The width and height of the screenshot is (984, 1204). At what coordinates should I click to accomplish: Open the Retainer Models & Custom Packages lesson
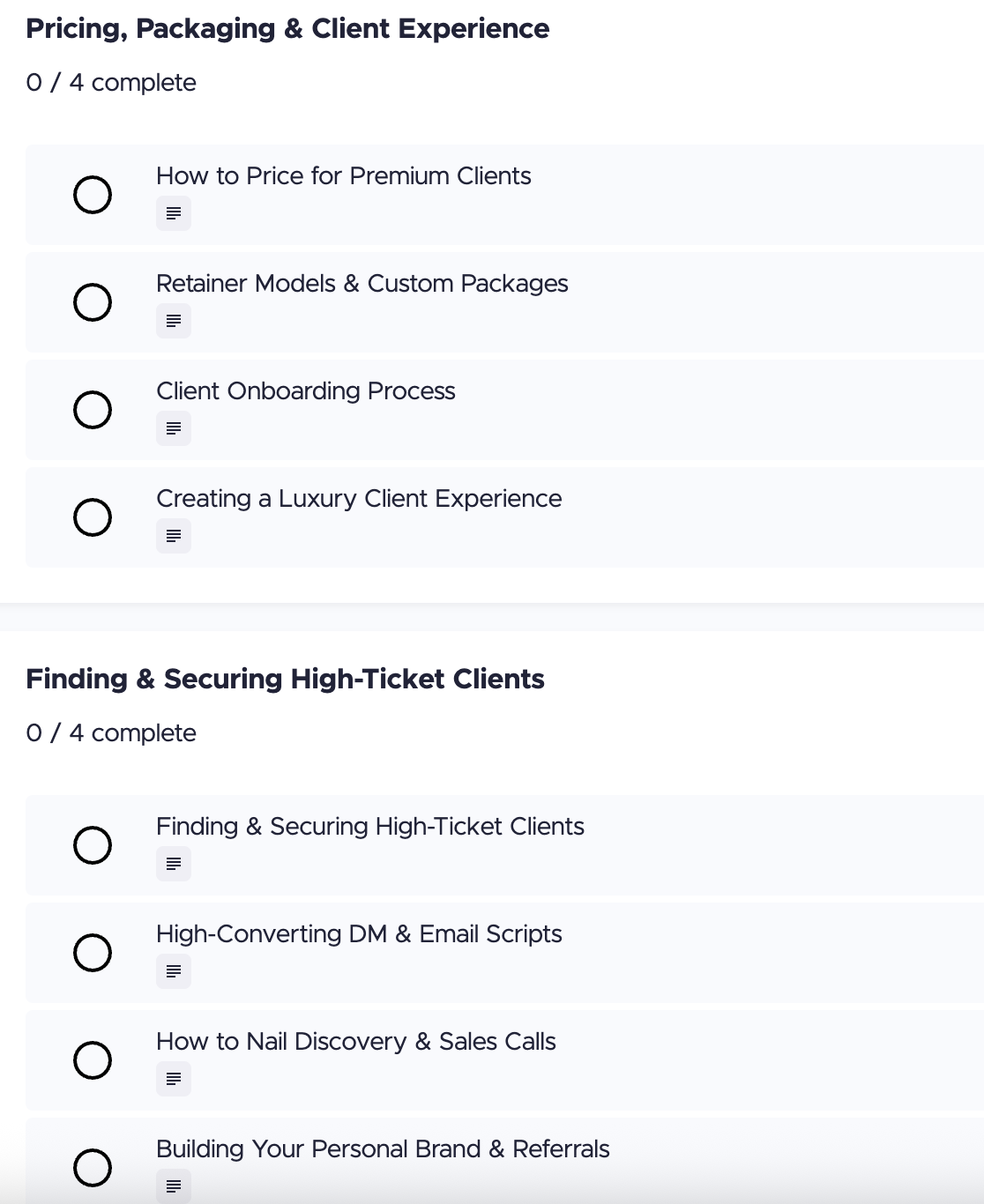[x=362, y=284]
